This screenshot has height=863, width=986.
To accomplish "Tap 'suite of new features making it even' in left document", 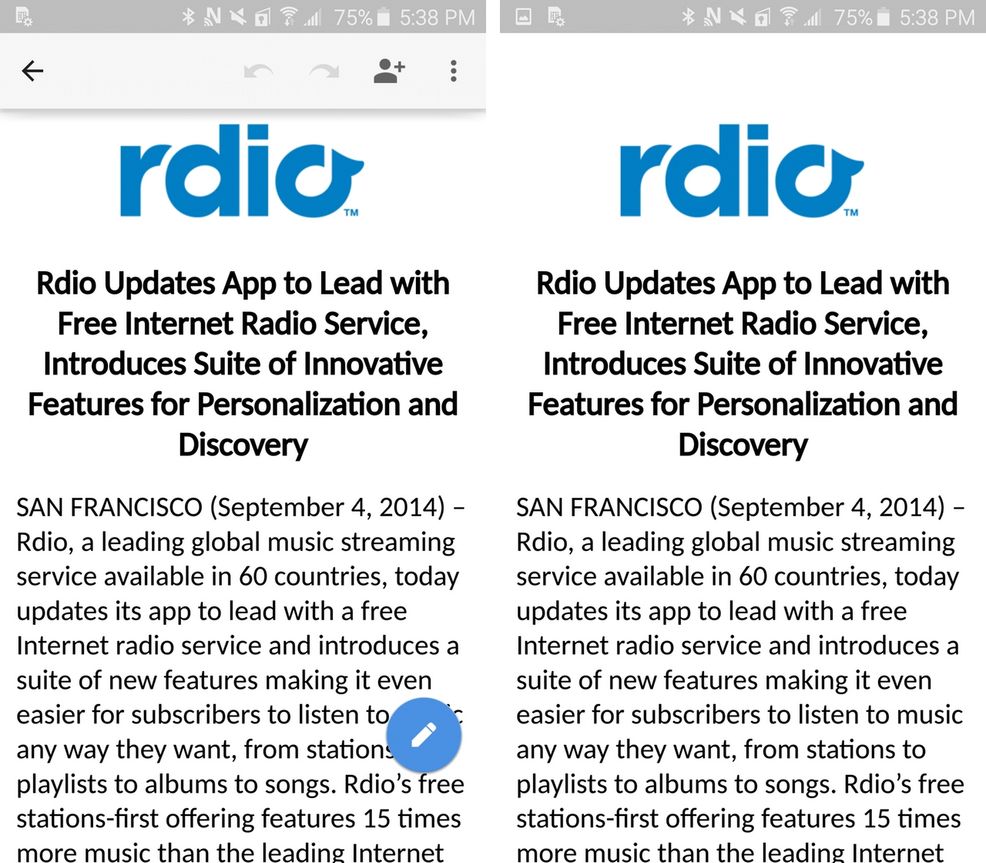I will coord(224,681).
